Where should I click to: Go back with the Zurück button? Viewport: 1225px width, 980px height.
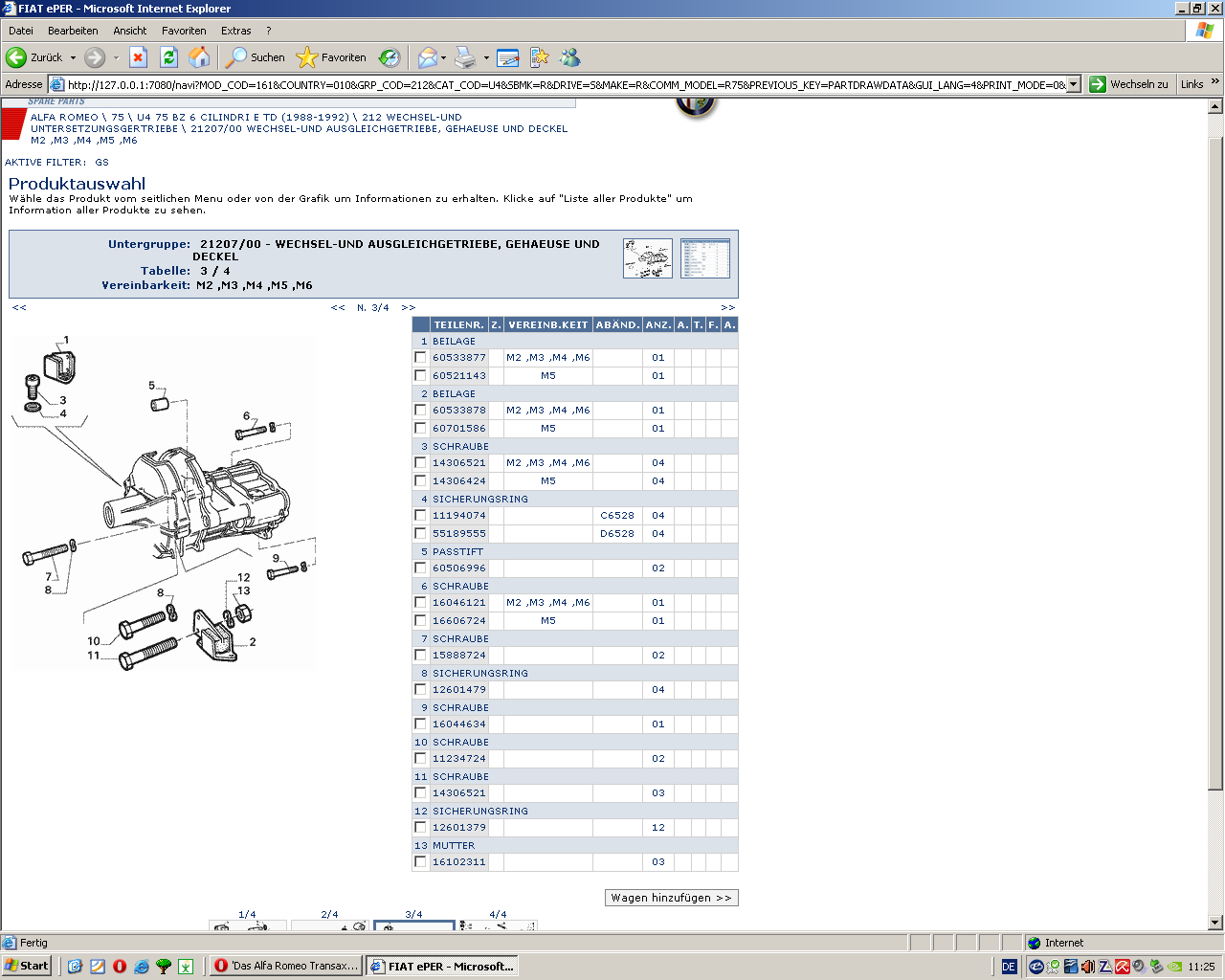tap(33, 57)
